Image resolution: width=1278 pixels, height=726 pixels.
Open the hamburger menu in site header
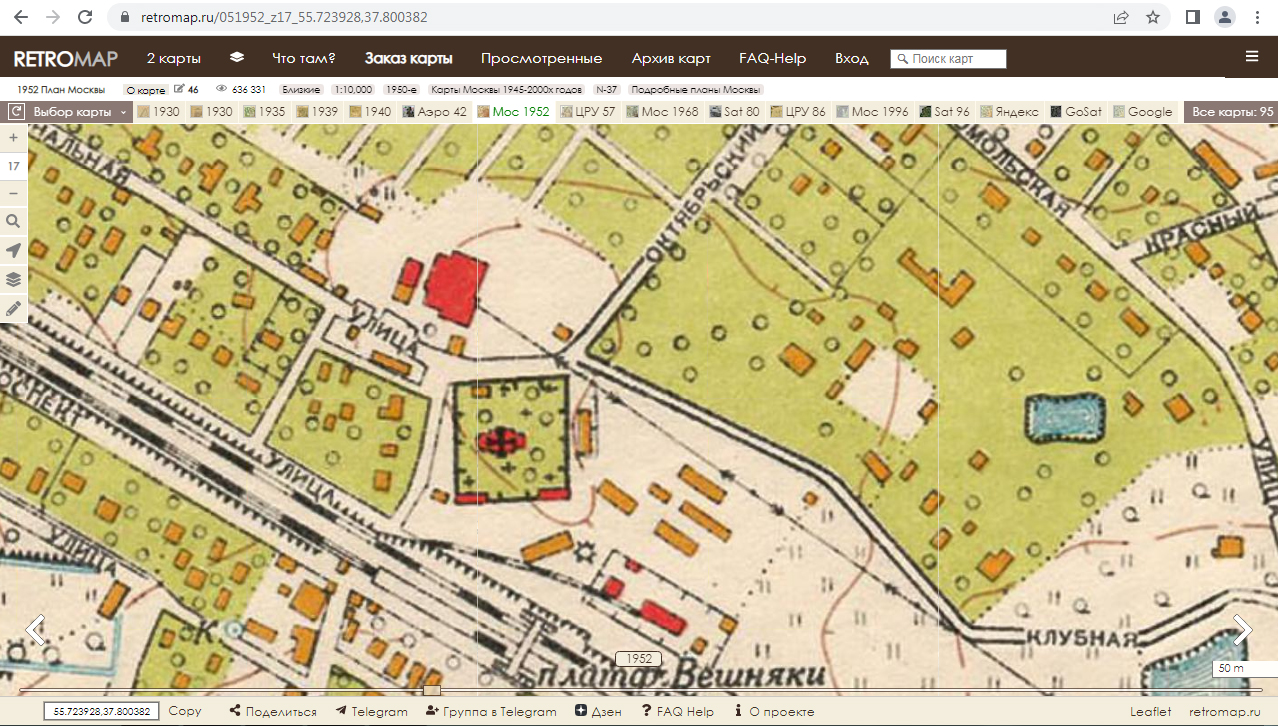[1252, 57]
